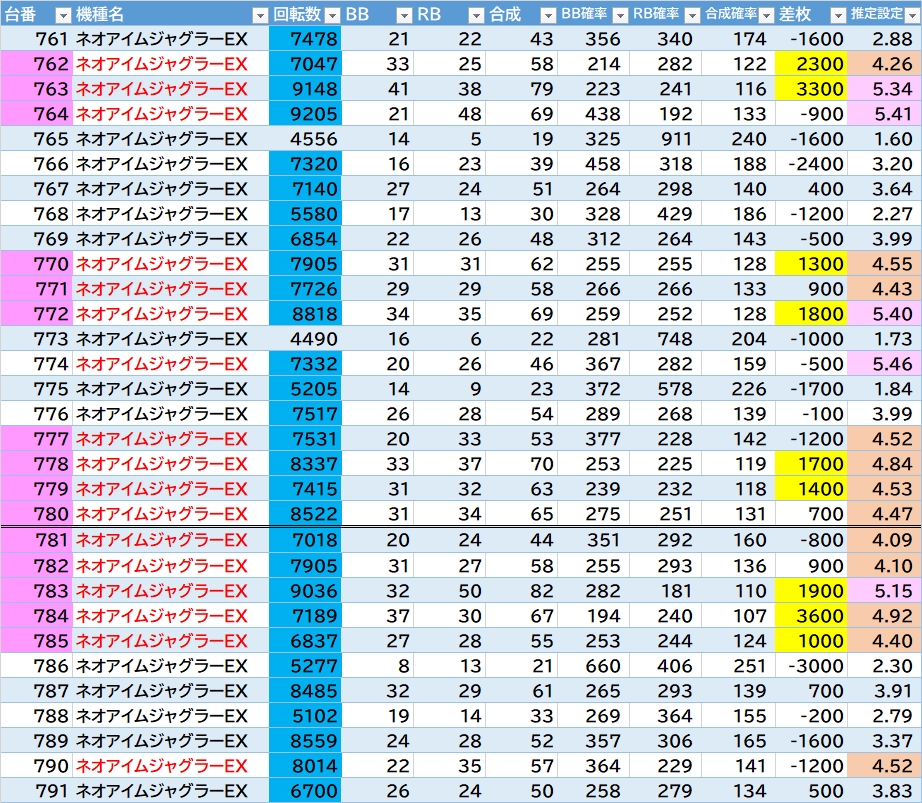Screen dimensions: 922x803
Task: Select yellow 差枚 cell 1000
Action: click(x=811, y=641)
